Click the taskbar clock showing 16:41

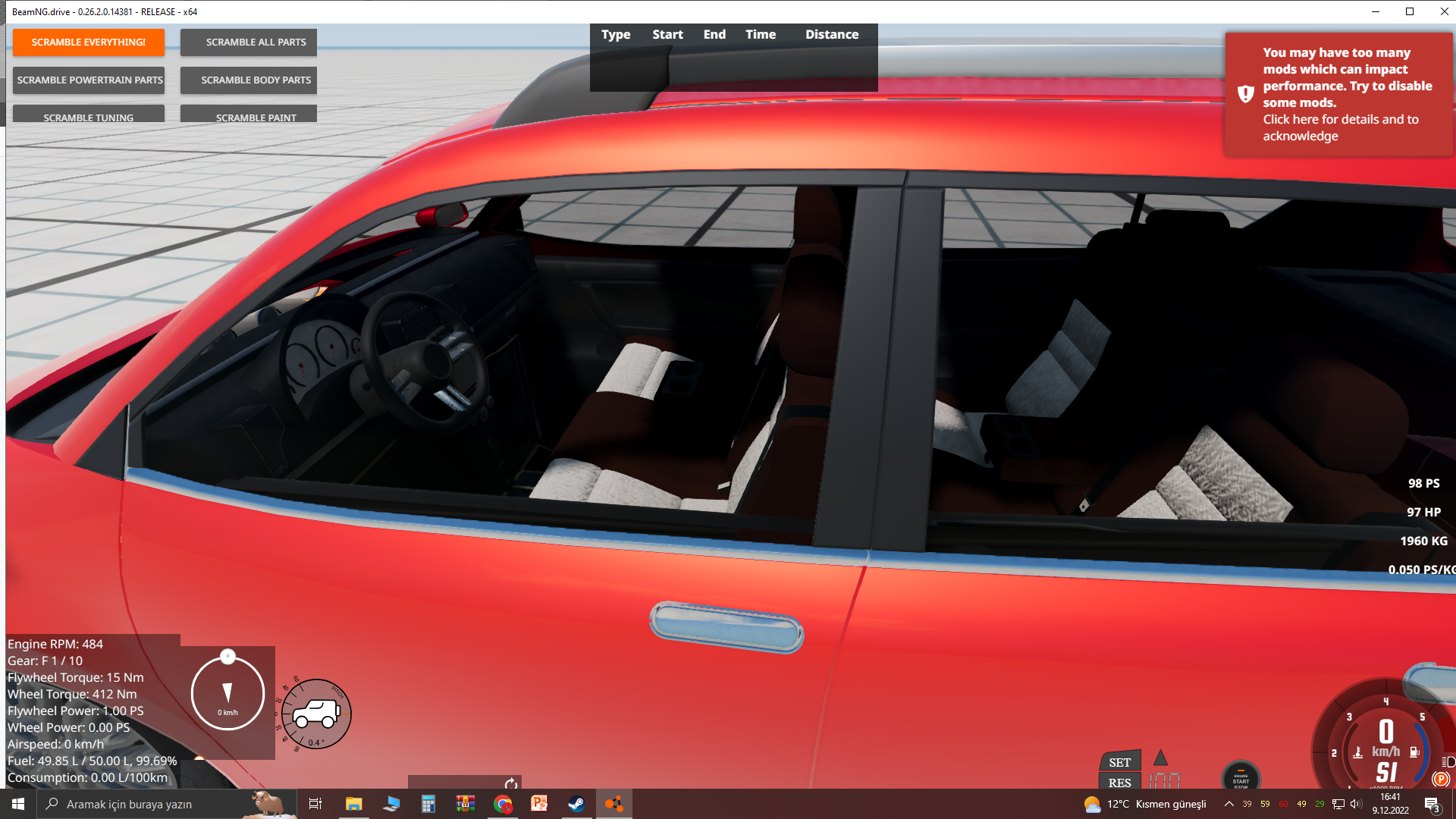pyautogui.click(x=1390, y=804)
